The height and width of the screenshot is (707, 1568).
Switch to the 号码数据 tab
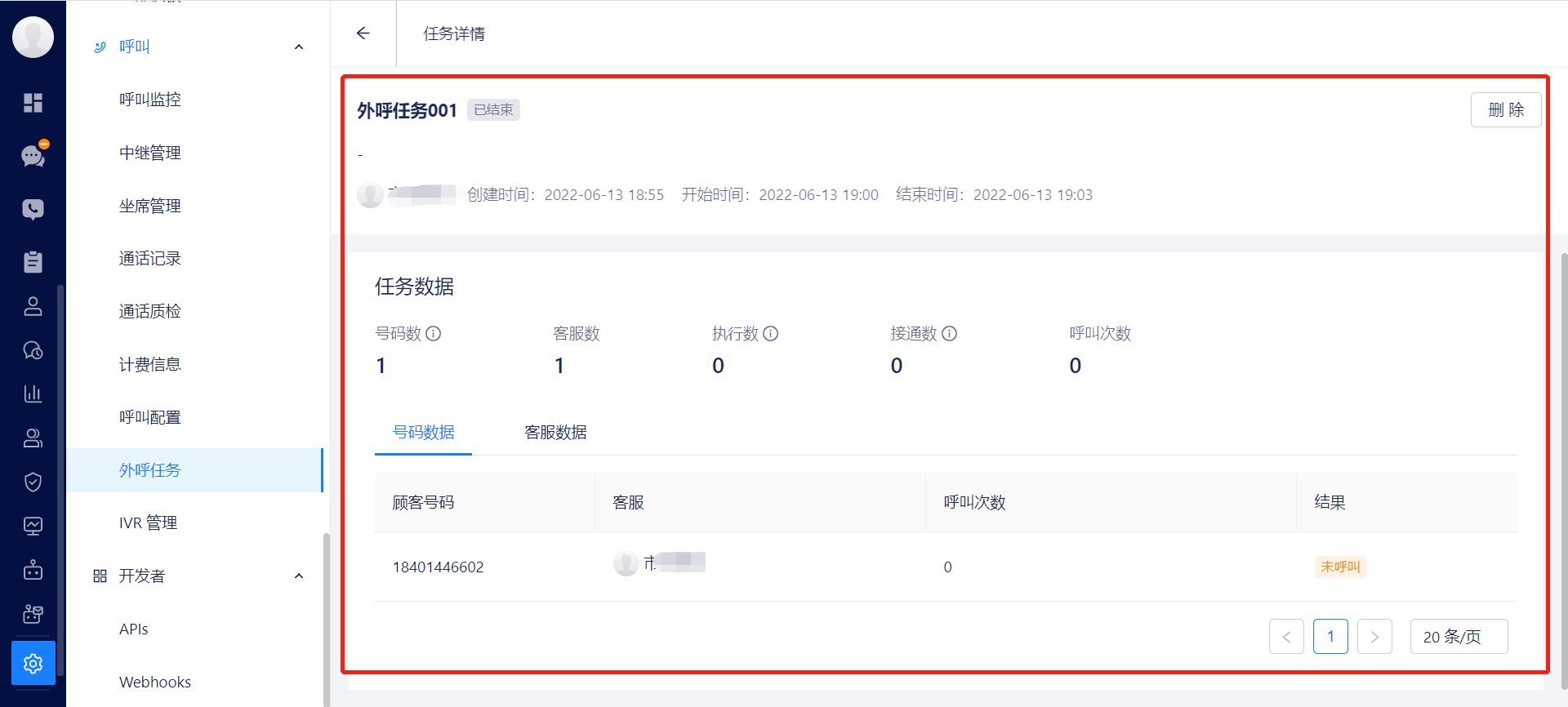point(423,432)
